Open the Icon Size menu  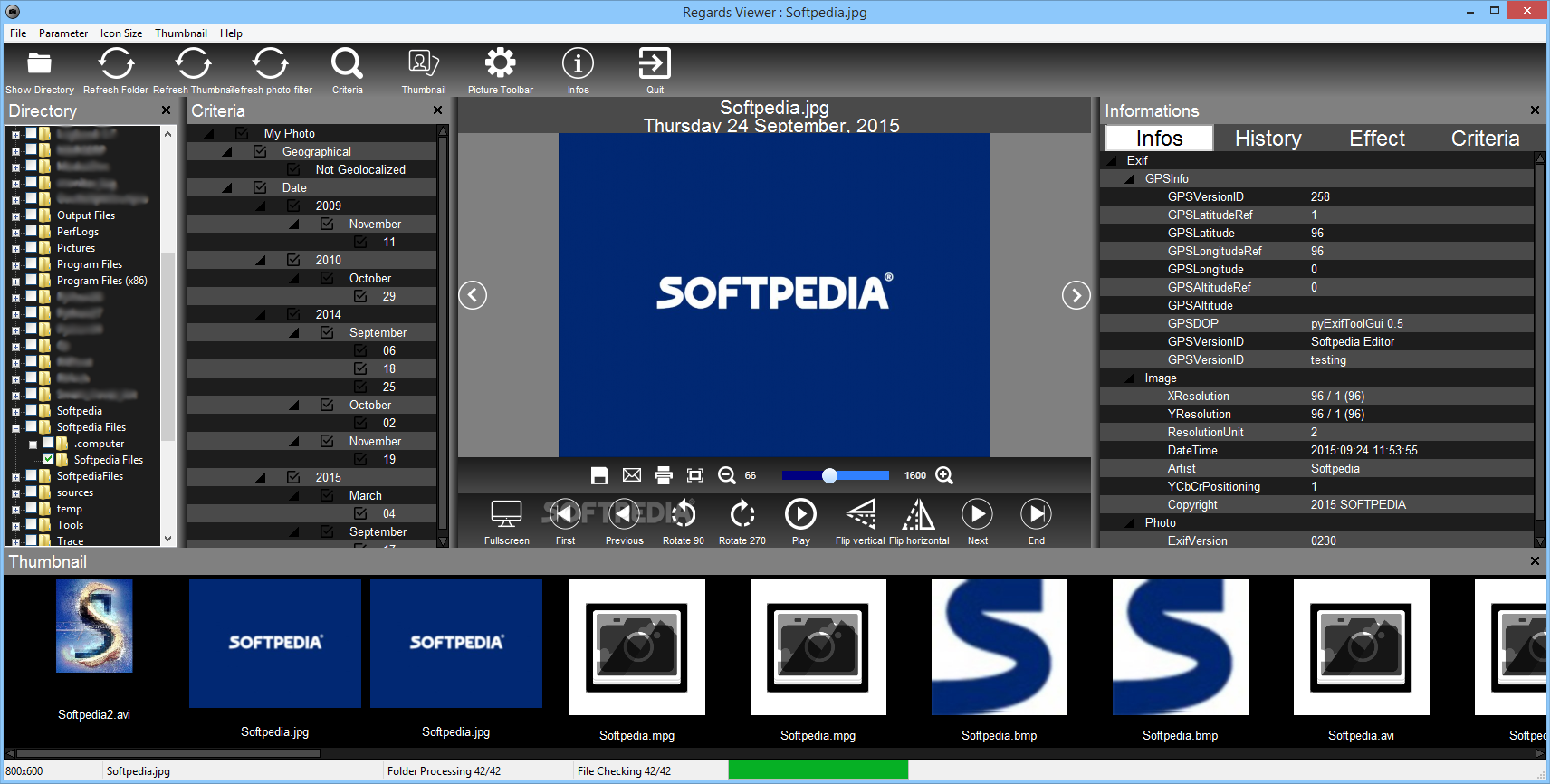(x=121, y=33)
